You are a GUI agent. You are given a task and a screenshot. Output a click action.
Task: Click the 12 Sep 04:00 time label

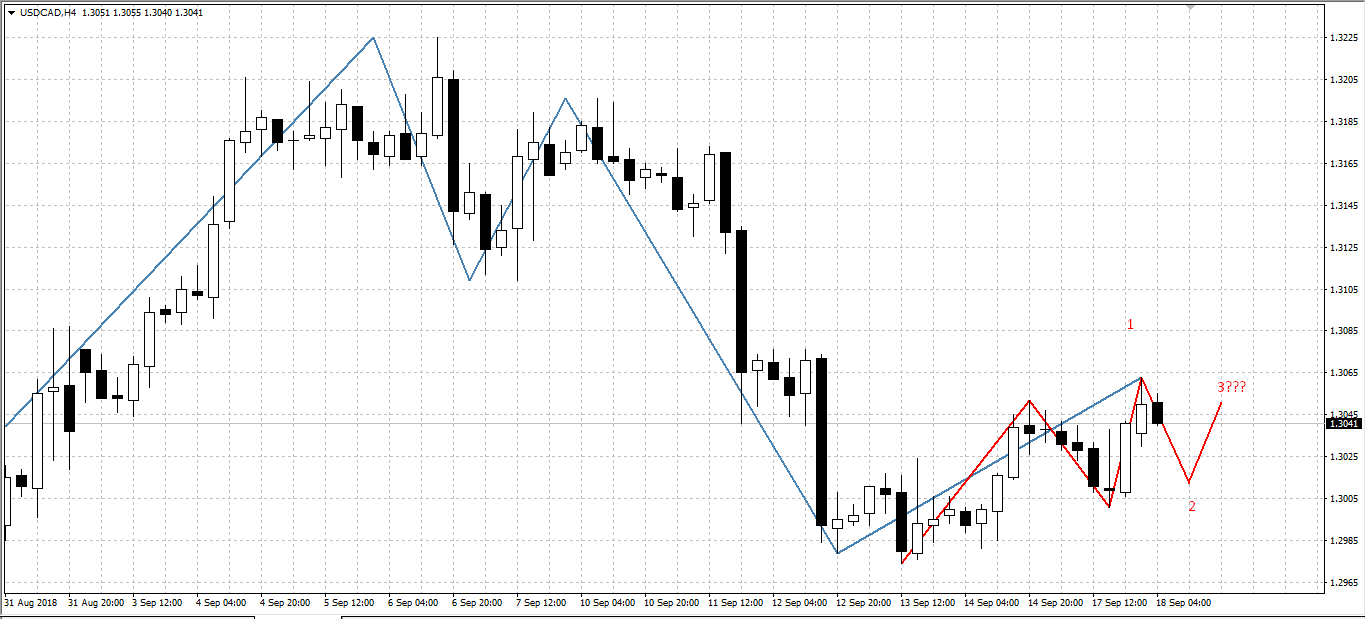pyautogui.click(x=800, y=603)
